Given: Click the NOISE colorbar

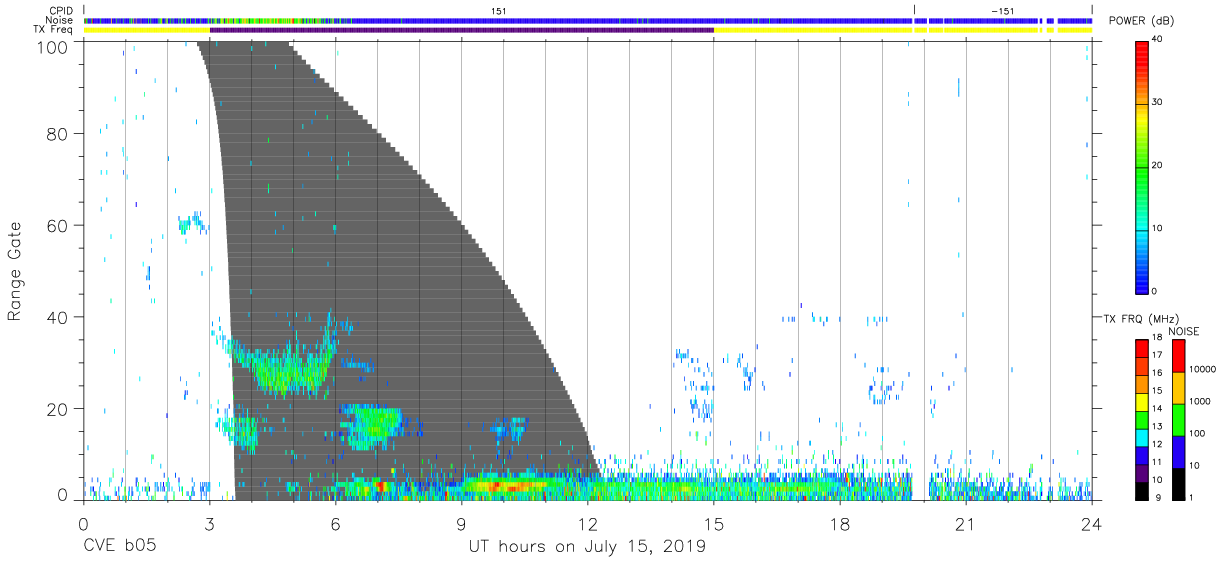Looking at the screenshot, I should (1179, 418).
